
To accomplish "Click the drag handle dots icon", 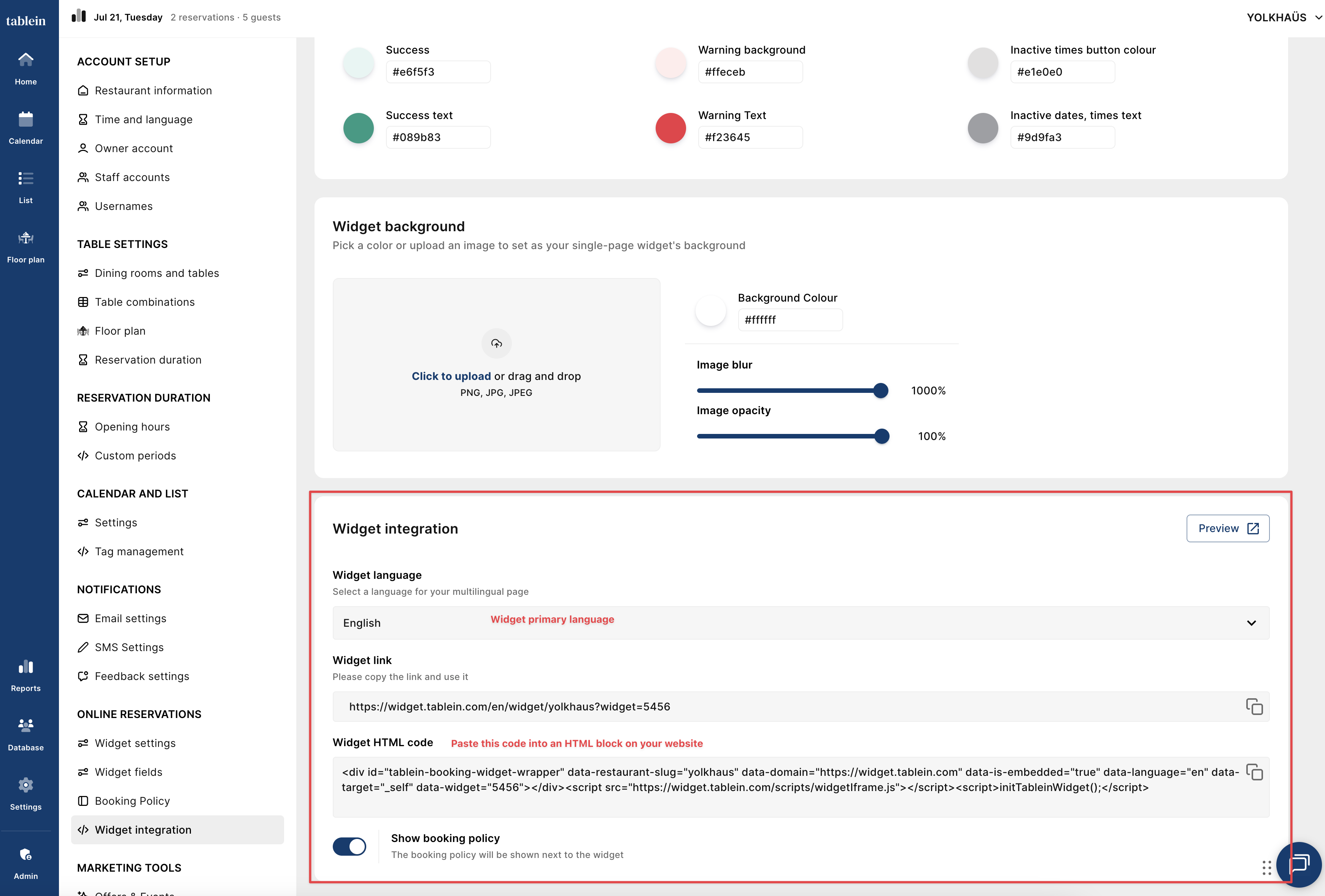I will (1266, 867).
